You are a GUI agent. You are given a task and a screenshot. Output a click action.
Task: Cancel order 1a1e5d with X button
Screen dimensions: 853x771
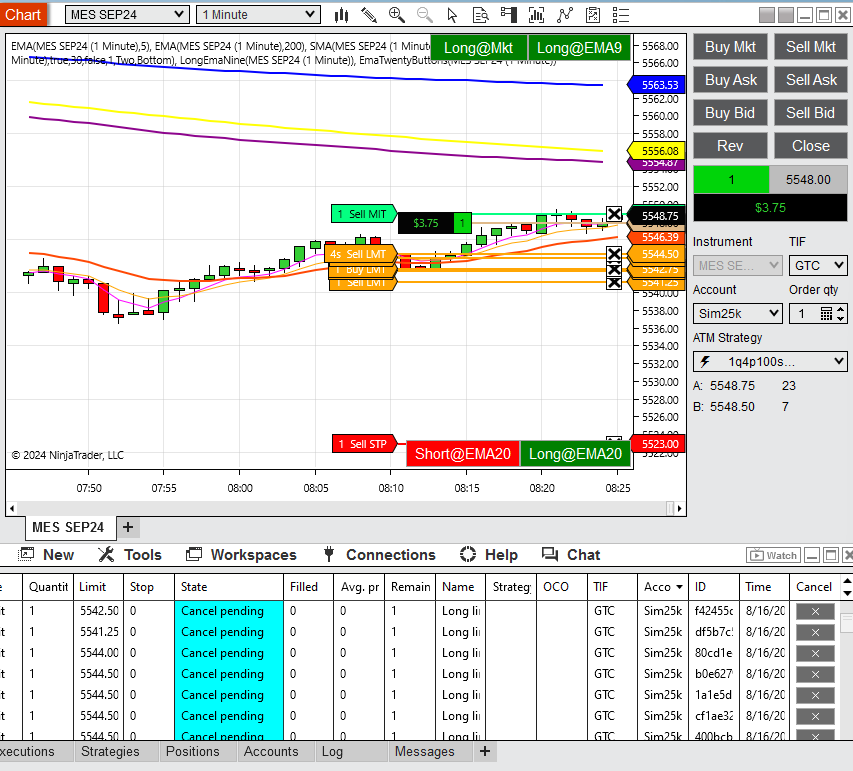coord(815,695)
